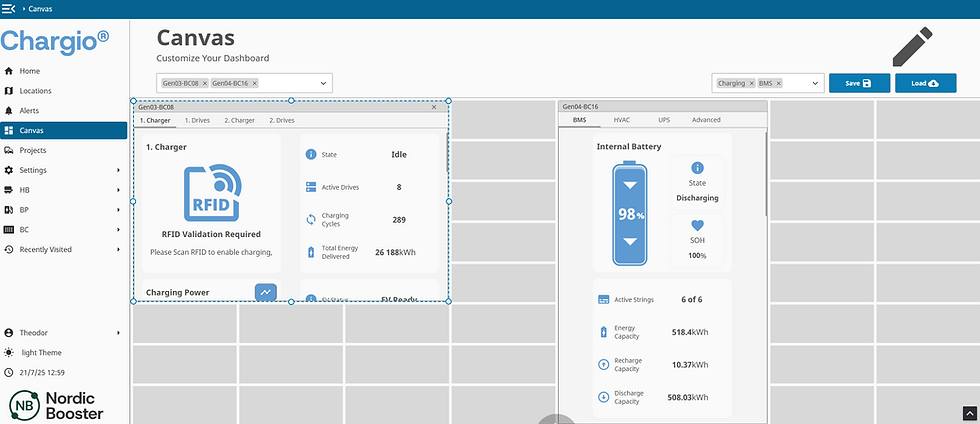Expand the BC submenu arrow
980x424 pixels.
[x=118, y=230]
